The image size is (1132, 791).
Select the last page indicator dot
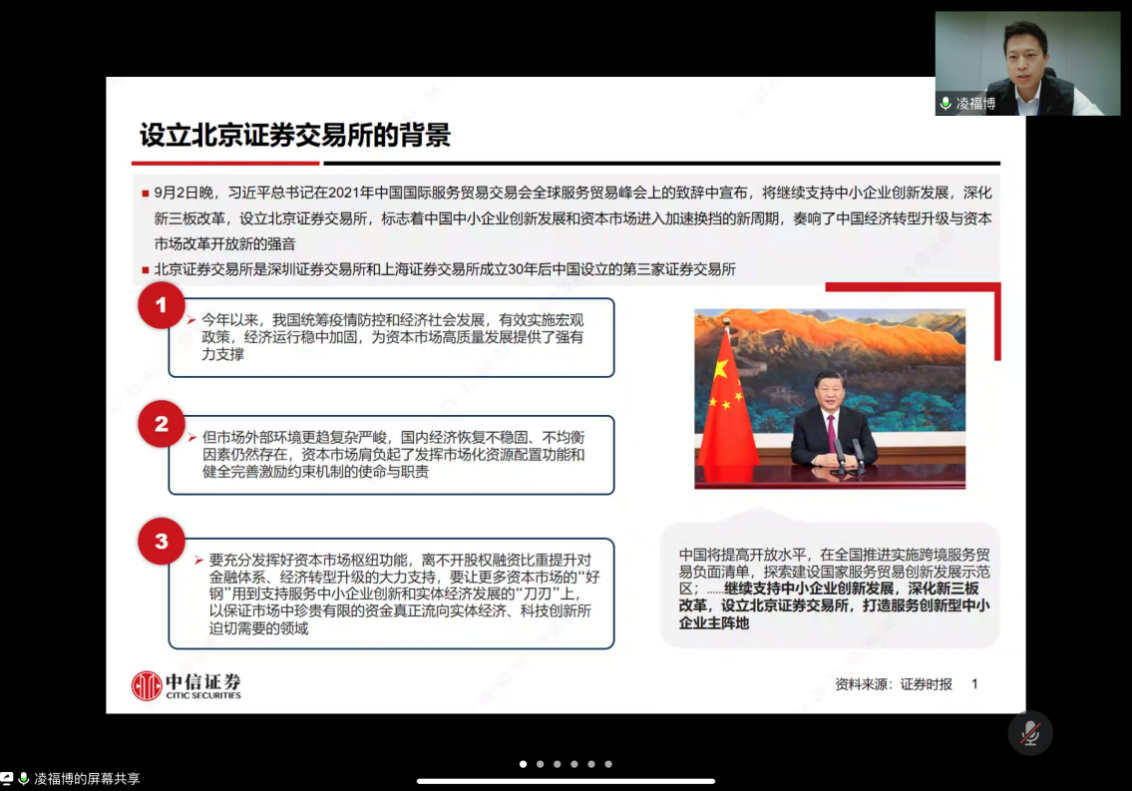[x=608, y=764]
